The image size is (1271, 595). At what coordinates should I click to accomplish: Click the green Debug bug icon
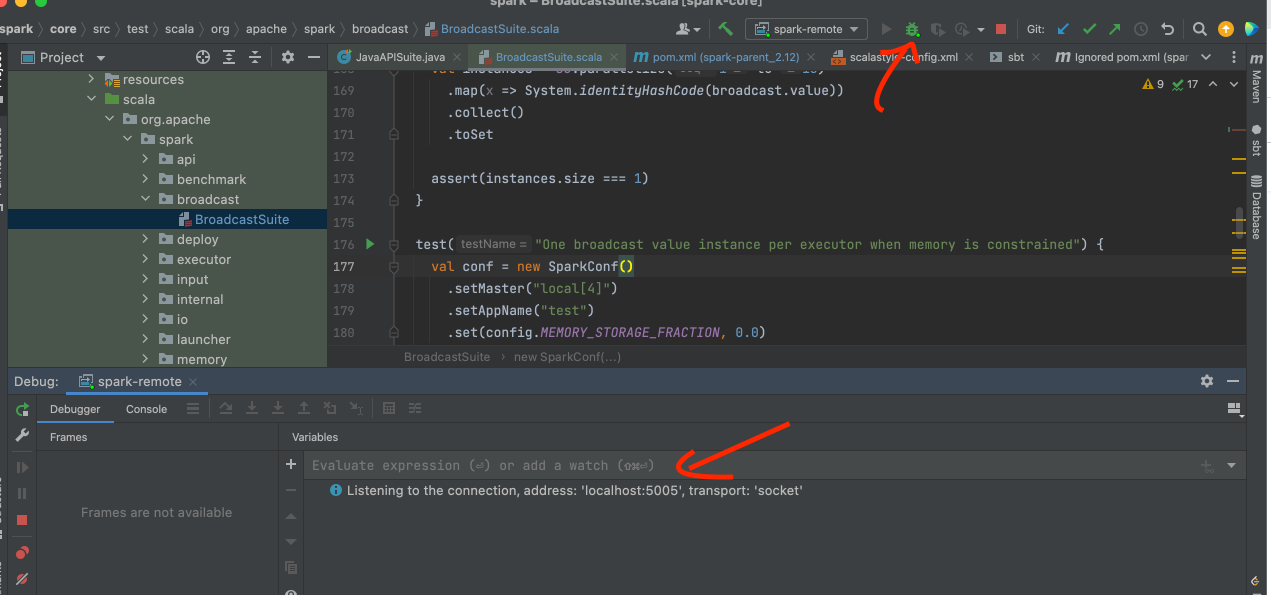(x=912, y=30)
